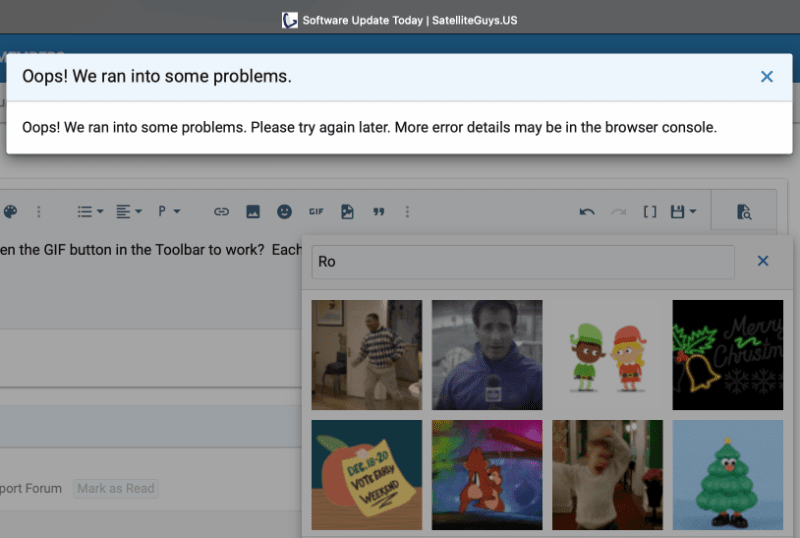Toggle BB code mode brackets

pyautogui.click(x=649, y=212)
